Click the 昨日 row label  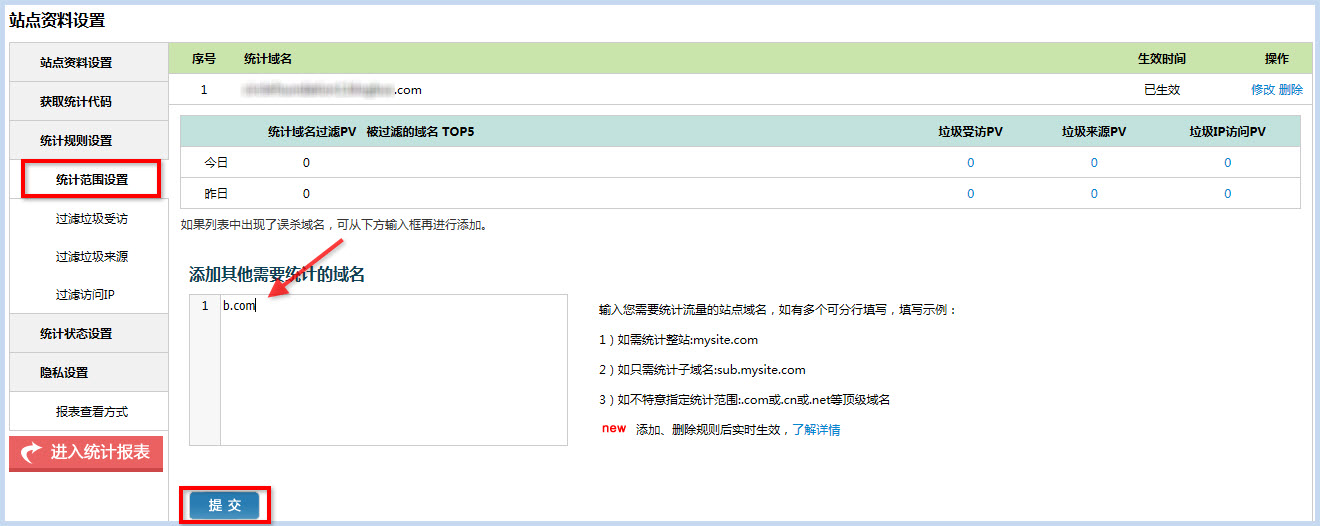coord(216,194)
